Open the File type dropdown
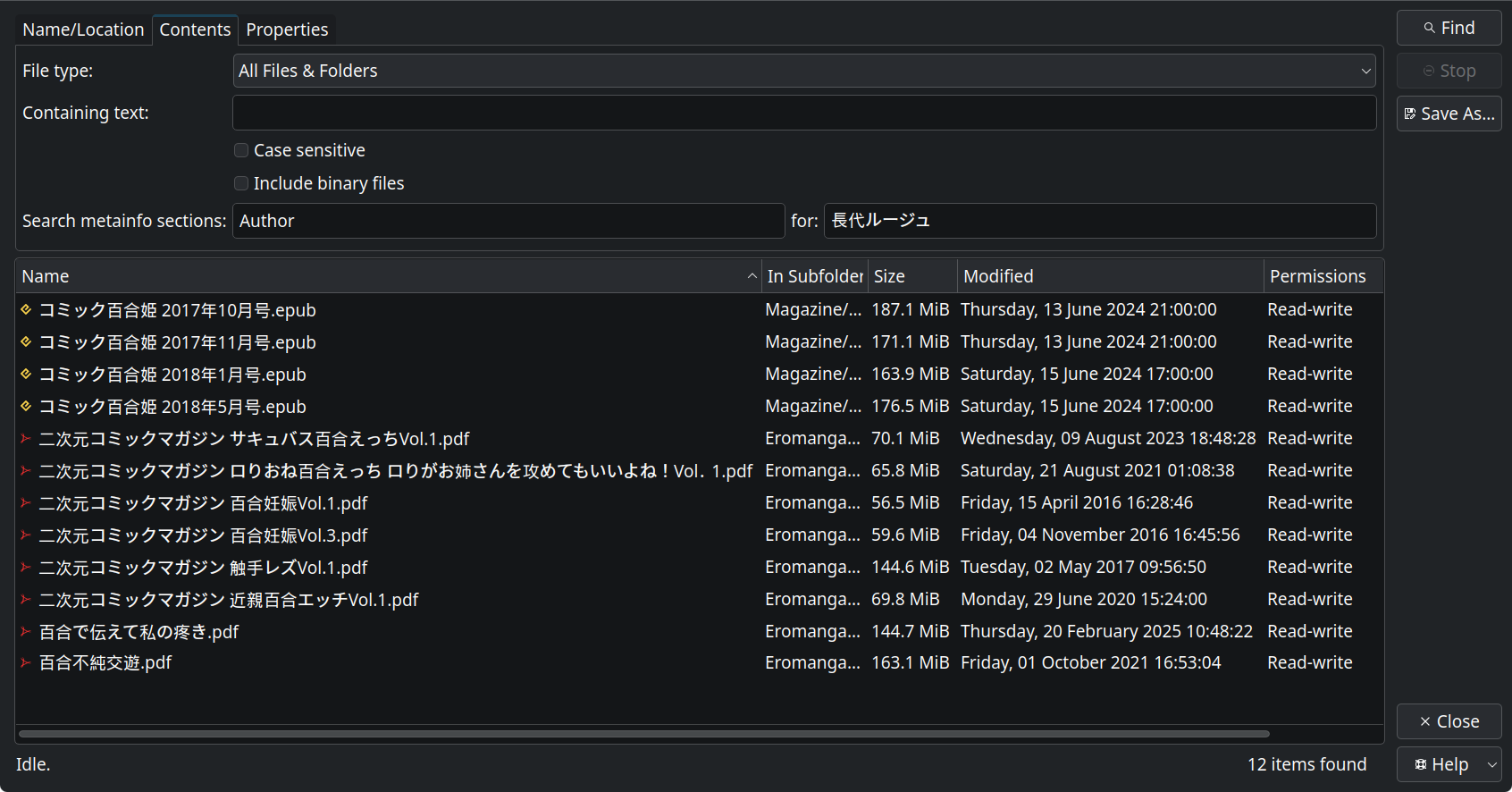Image resolution: width=1512 pixels, height=792 pixels. 804,71
